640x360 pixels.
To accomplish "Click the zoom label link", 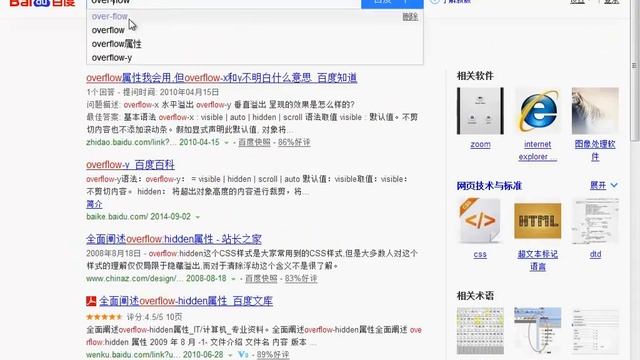I will point(480,144).
